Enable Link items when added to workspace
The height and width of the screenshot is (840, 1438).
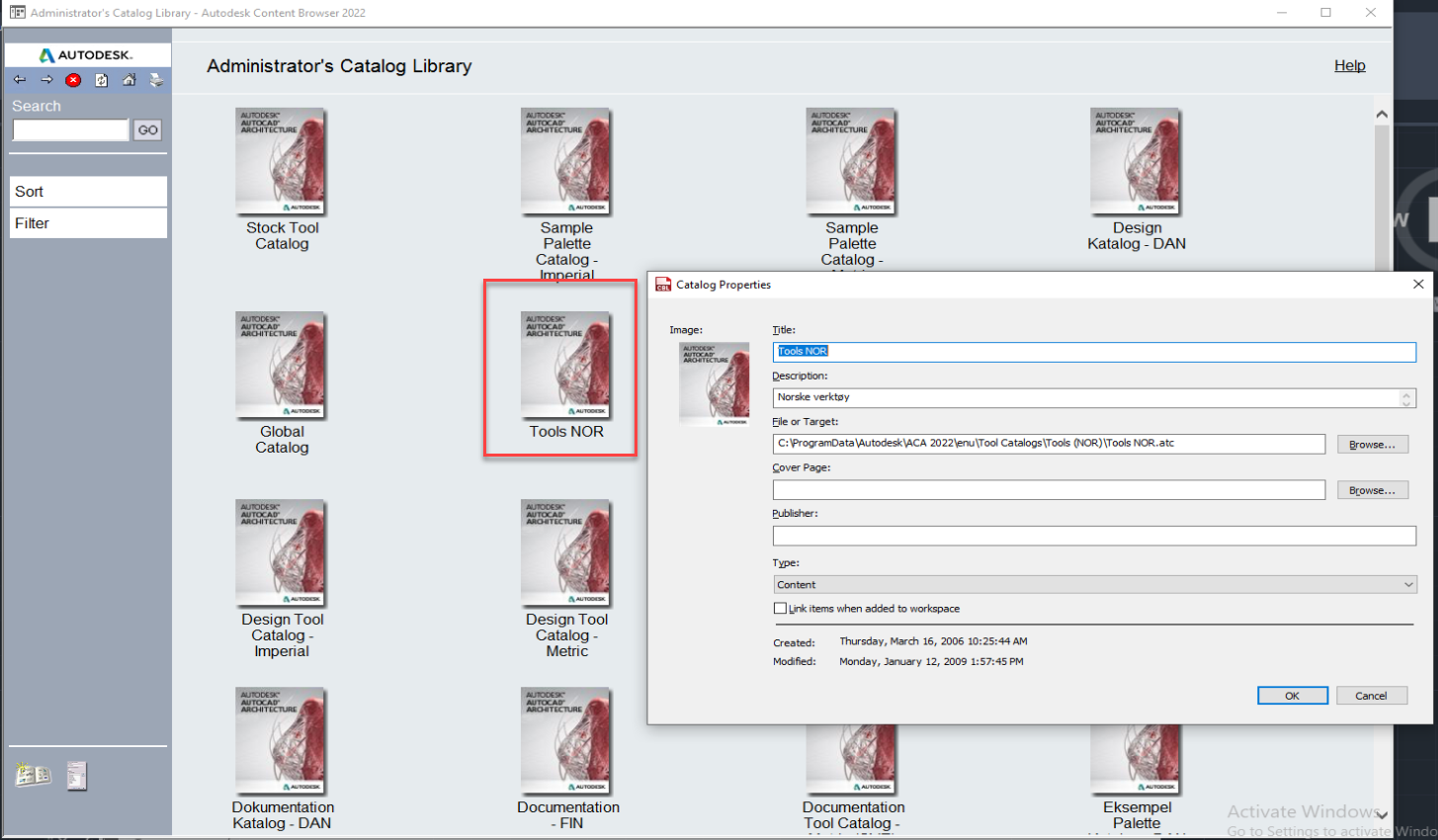point(780,607)
